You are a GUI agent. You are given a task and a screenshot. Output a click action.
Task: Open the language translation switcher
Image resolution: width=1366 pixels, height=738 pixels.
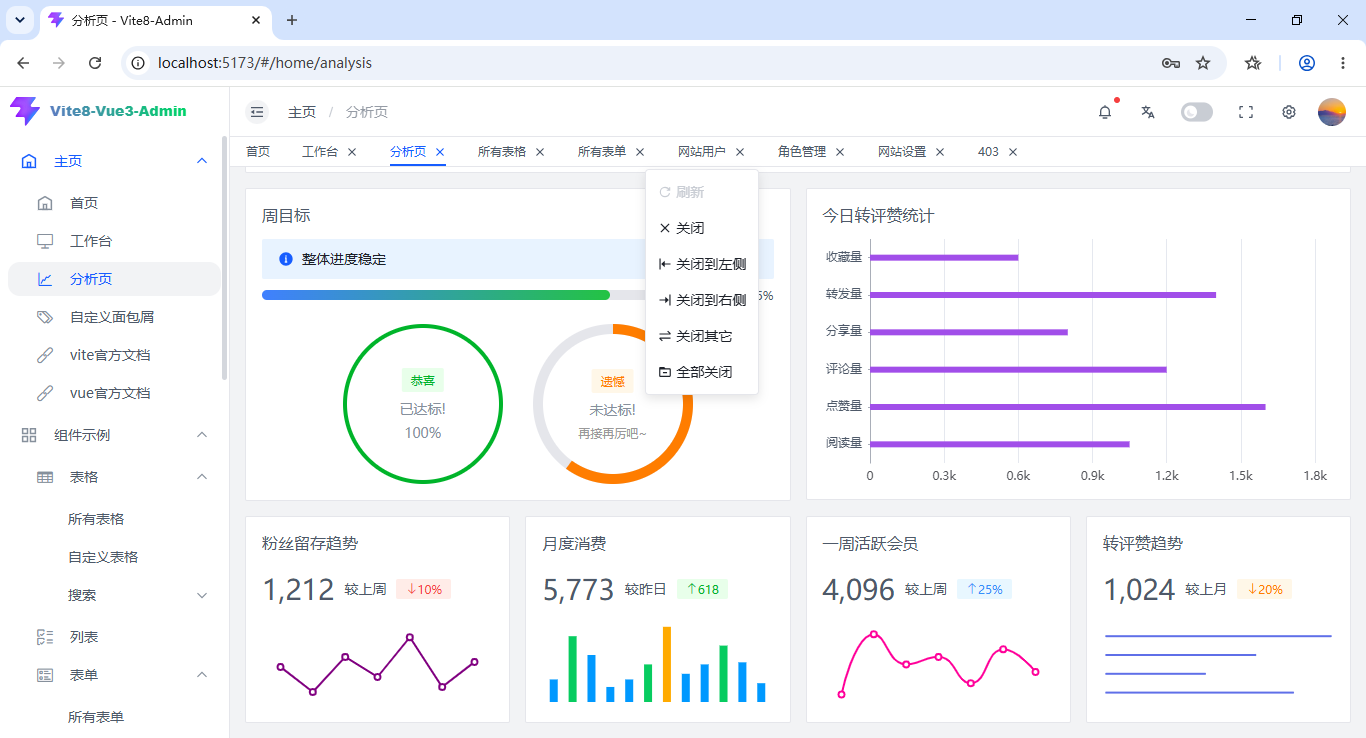(x=1148, y=112)
